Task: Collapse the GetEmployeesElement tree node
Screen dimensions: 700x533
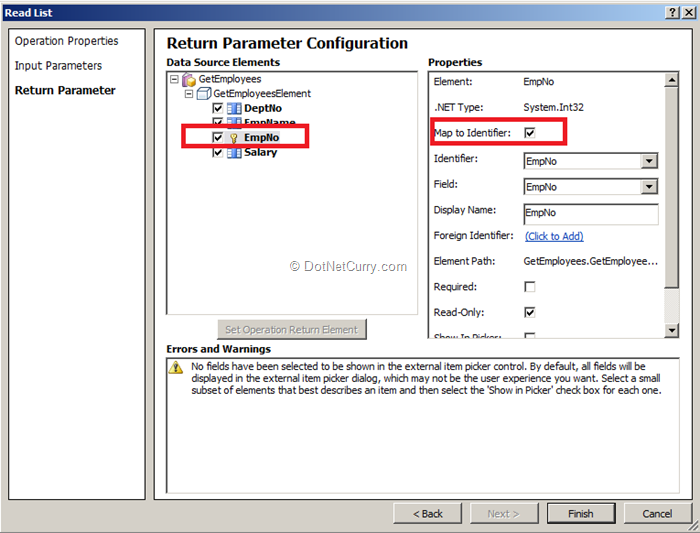Action: 189,94
